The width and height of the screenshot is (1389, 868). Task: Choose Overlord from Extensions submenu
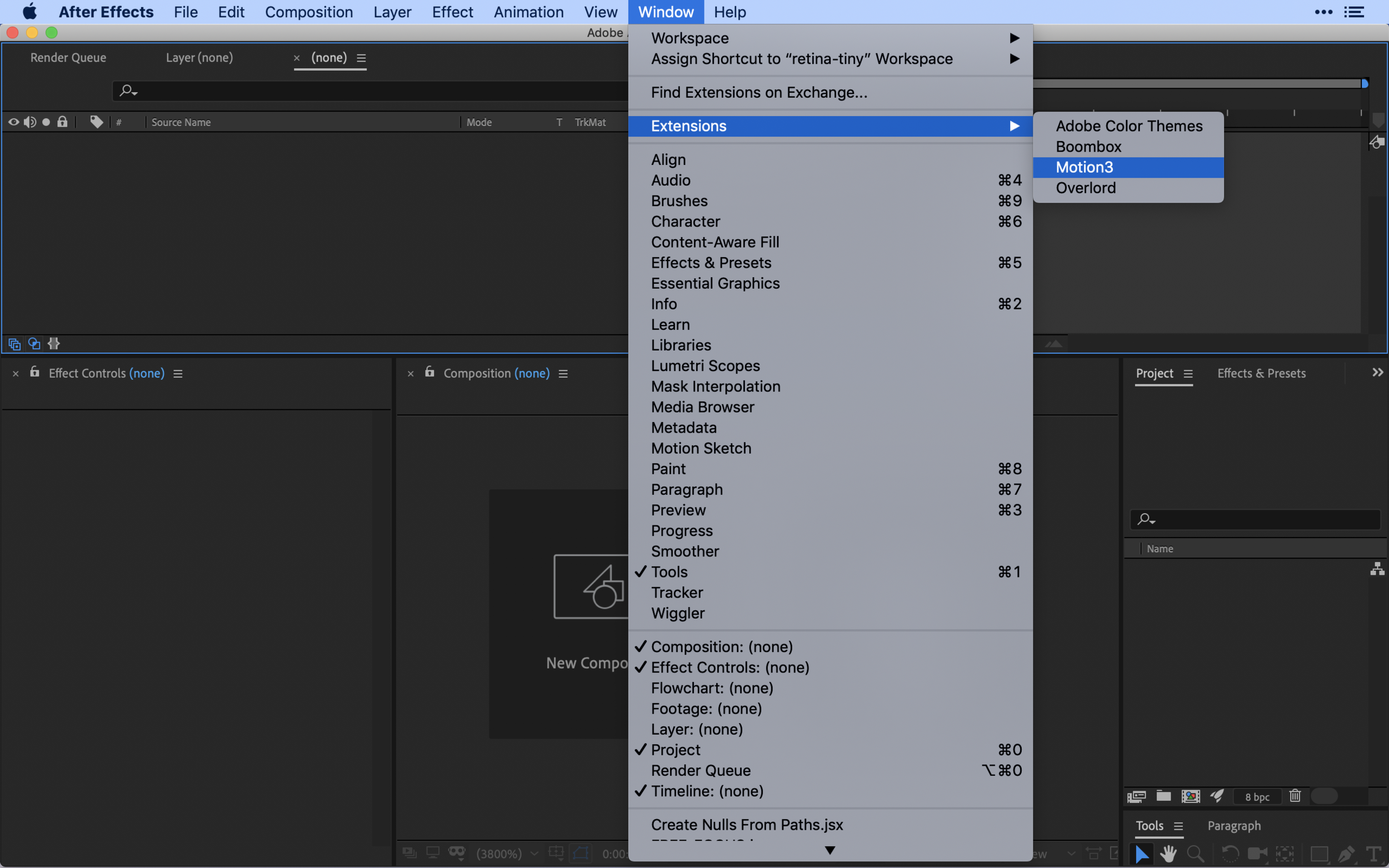[1128, 188]
